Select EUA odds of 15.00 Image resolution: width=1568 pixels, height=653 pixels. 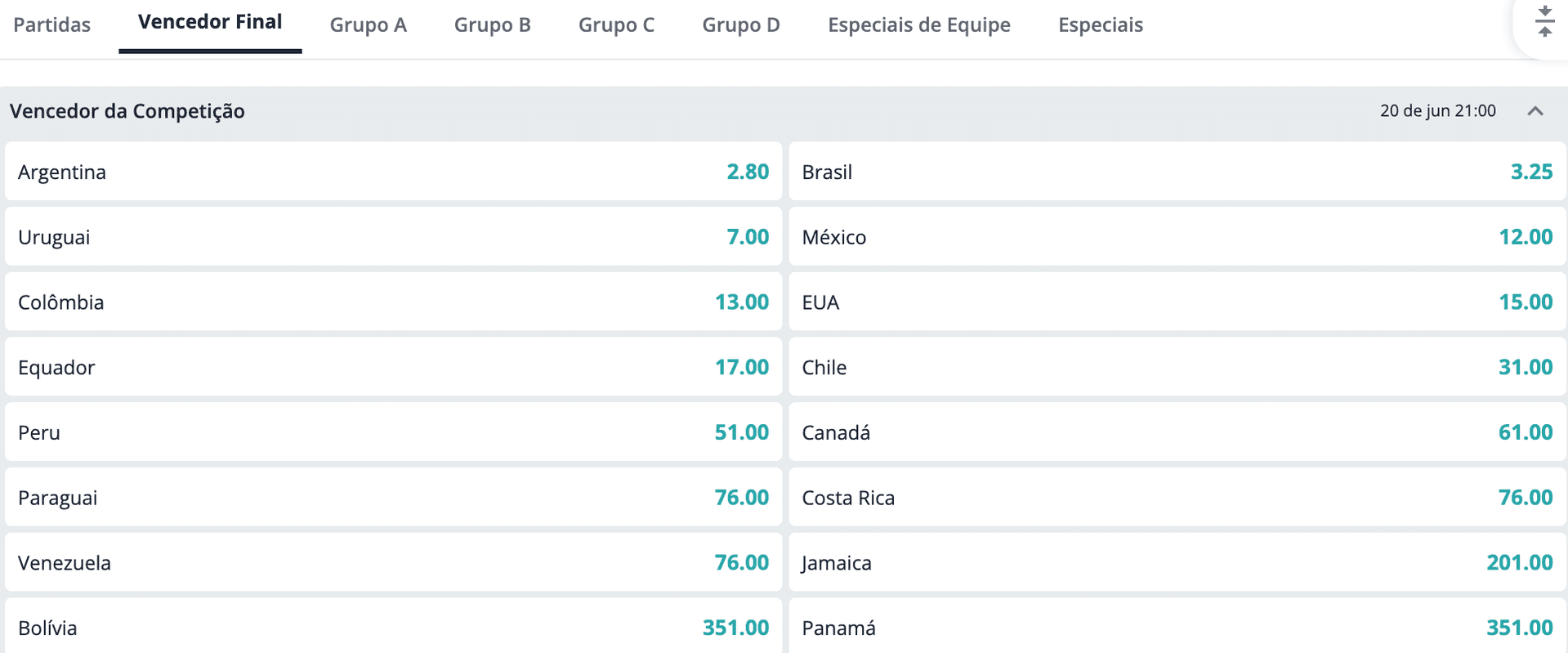point(1177,302)
